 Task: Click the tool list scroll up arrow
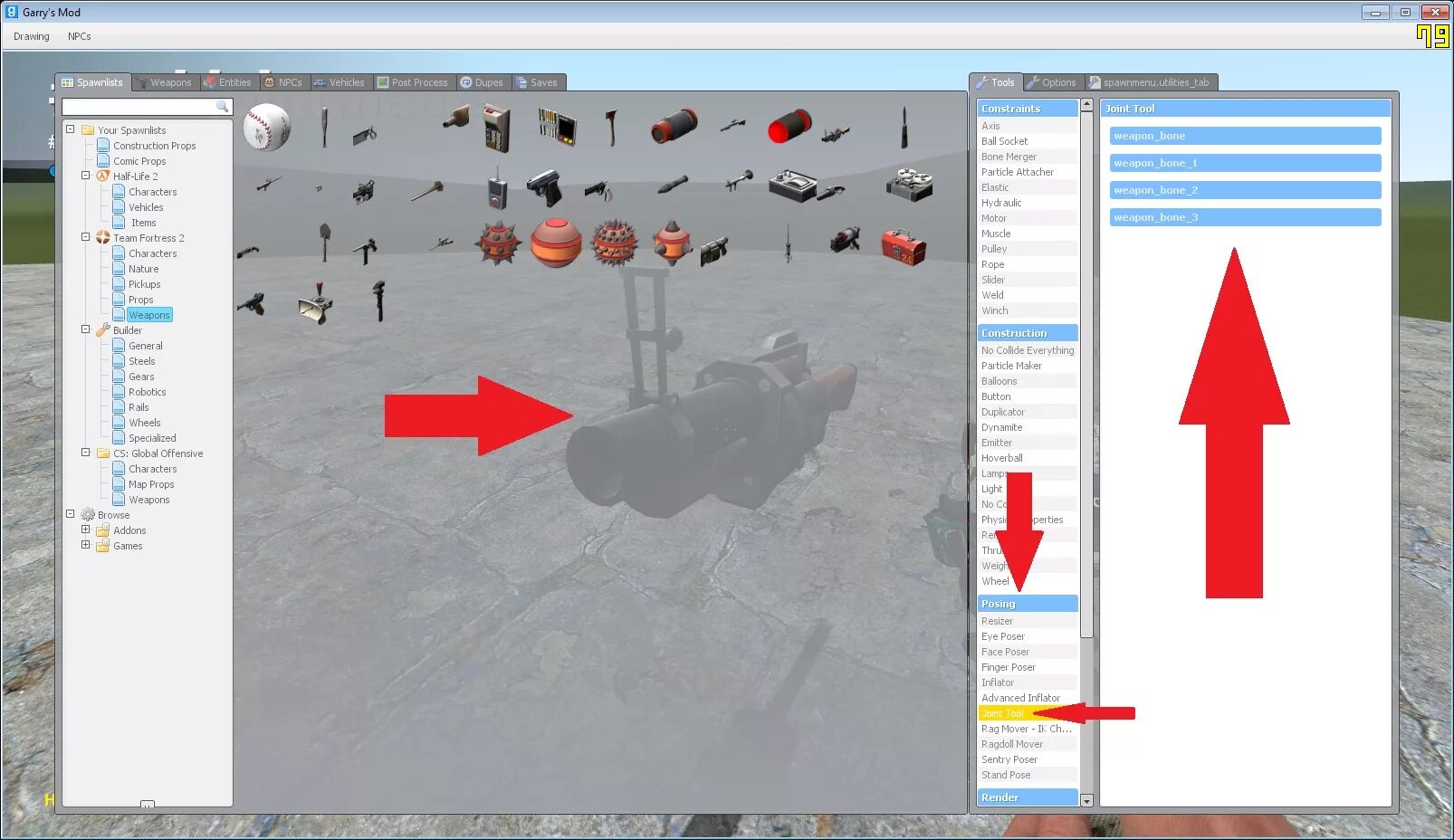(1086, 105)
